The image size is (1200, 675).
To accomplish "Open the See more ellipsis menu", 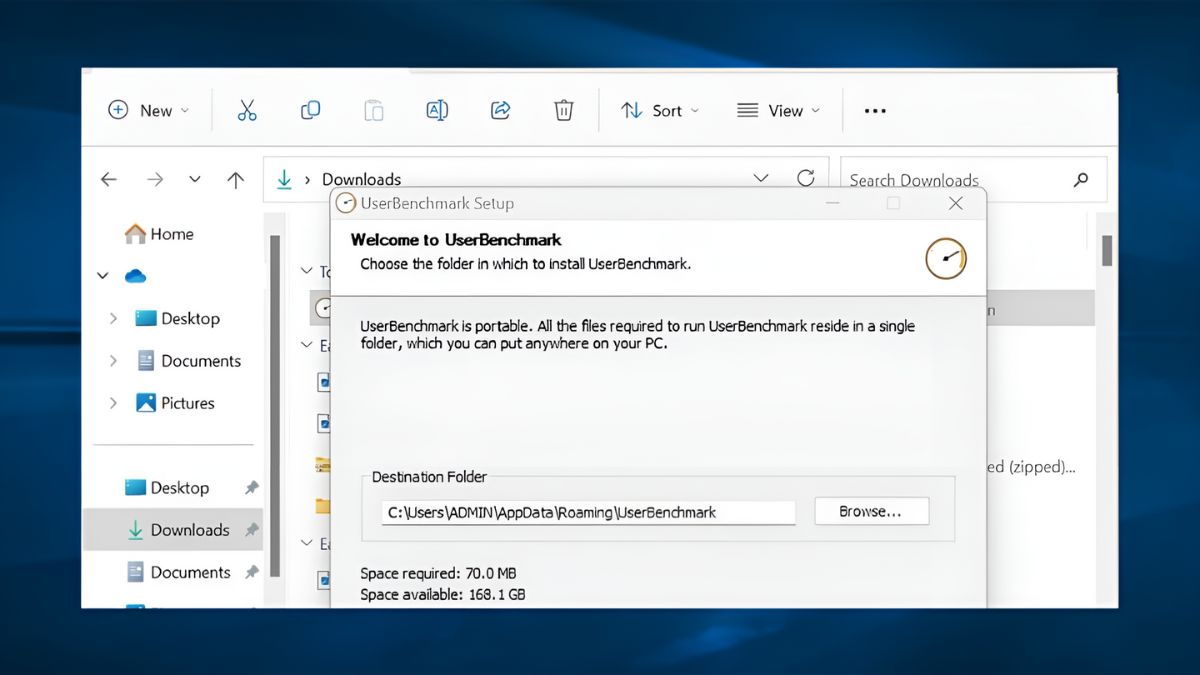I will [875, 111].
